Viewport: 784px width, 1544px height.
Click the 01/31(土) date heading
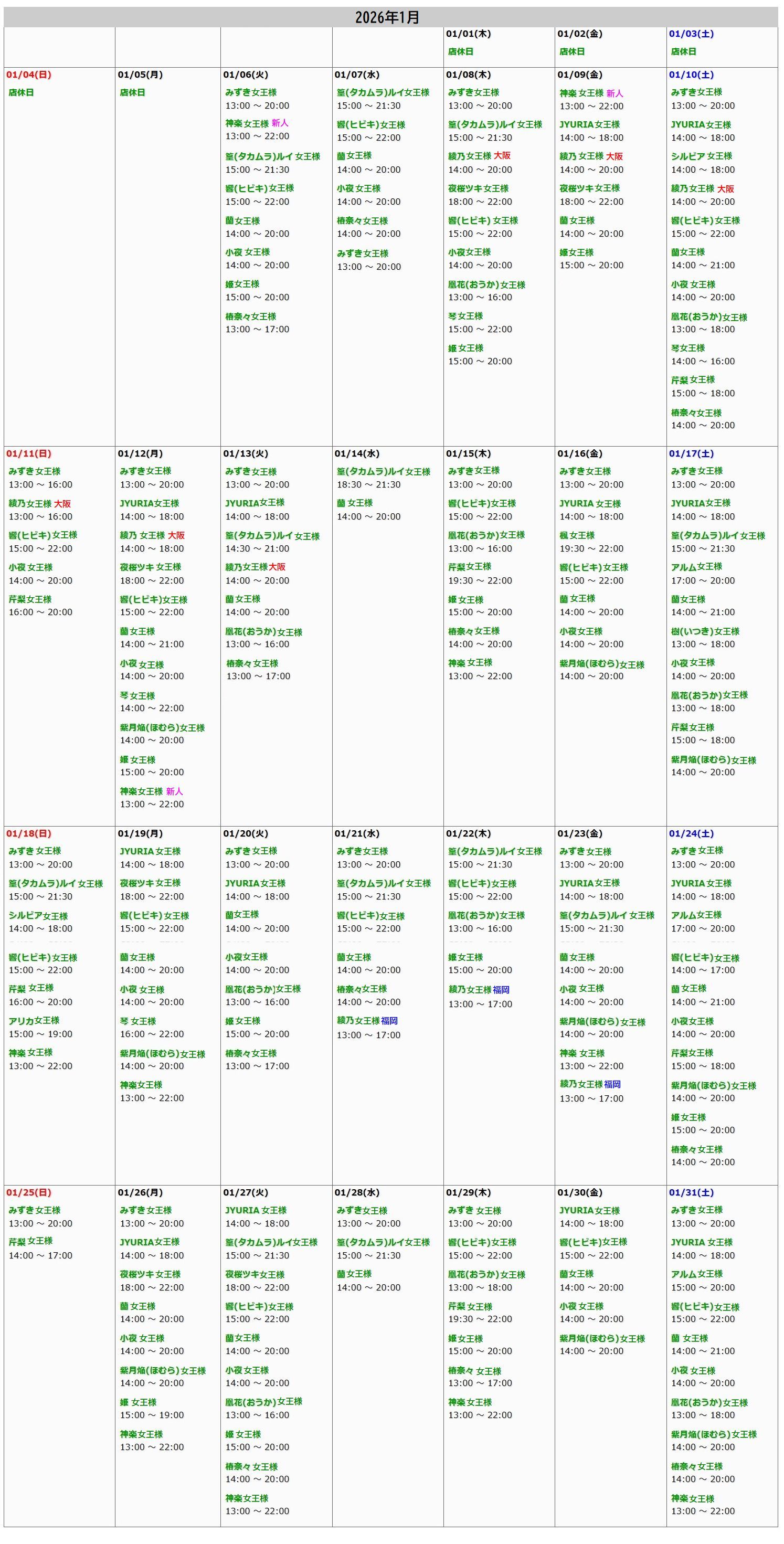[x=691, y=1192]
